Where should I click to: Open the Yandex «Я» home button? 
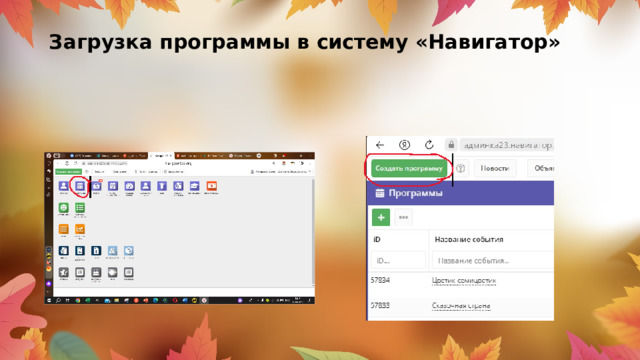(404, 145)
